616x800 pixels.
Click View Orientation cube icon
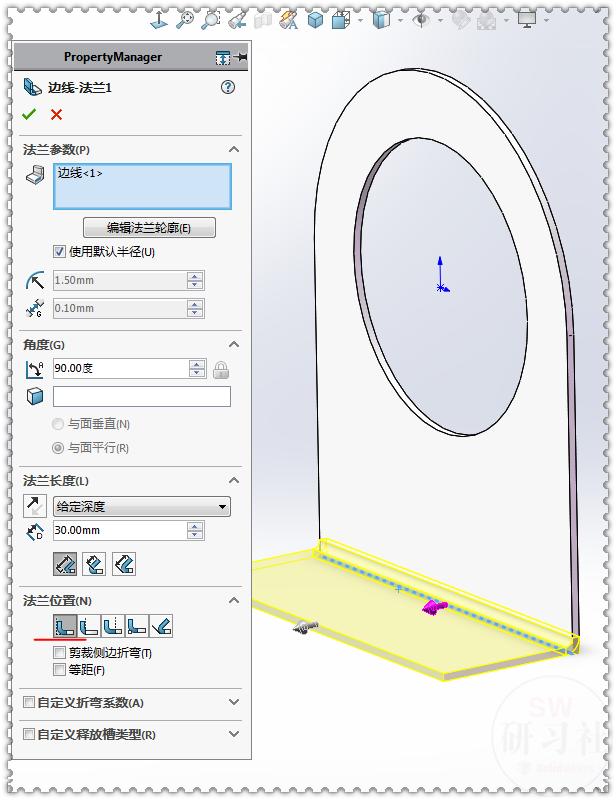pyautogui.click(x=340, y=20)
